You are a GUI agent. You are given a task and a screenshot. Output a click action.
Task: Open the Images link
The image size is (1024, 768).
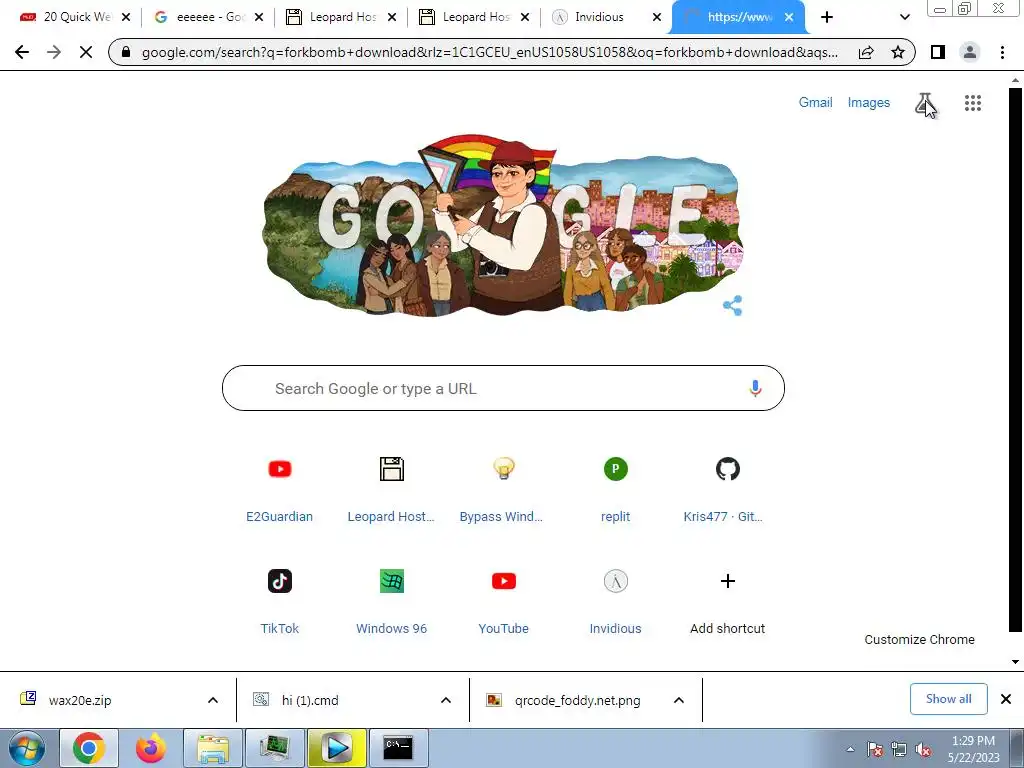tap(869, 103)
